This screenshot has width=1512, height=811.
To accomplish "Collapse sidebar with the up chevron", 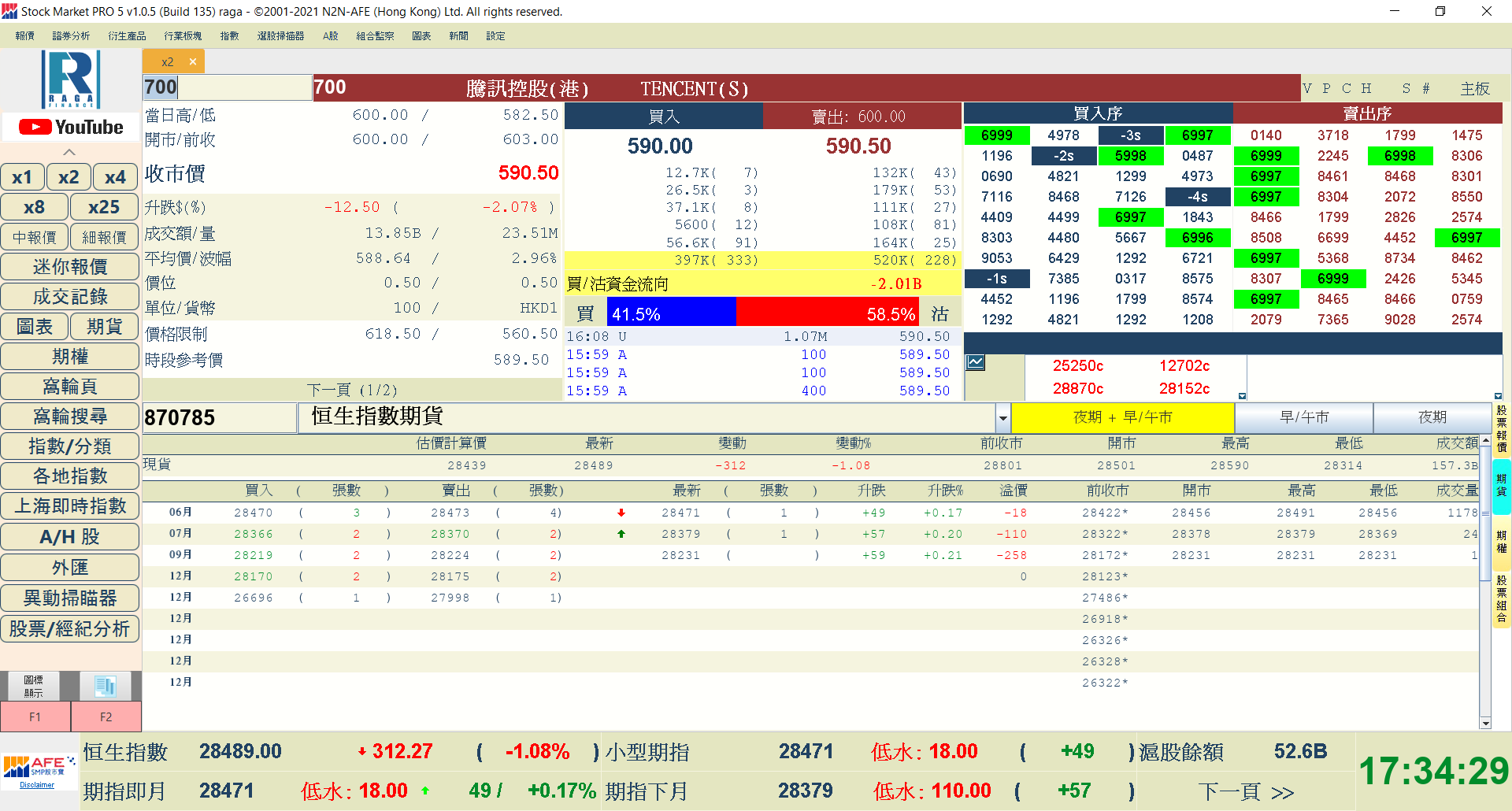I will click(x=69, y=152).
